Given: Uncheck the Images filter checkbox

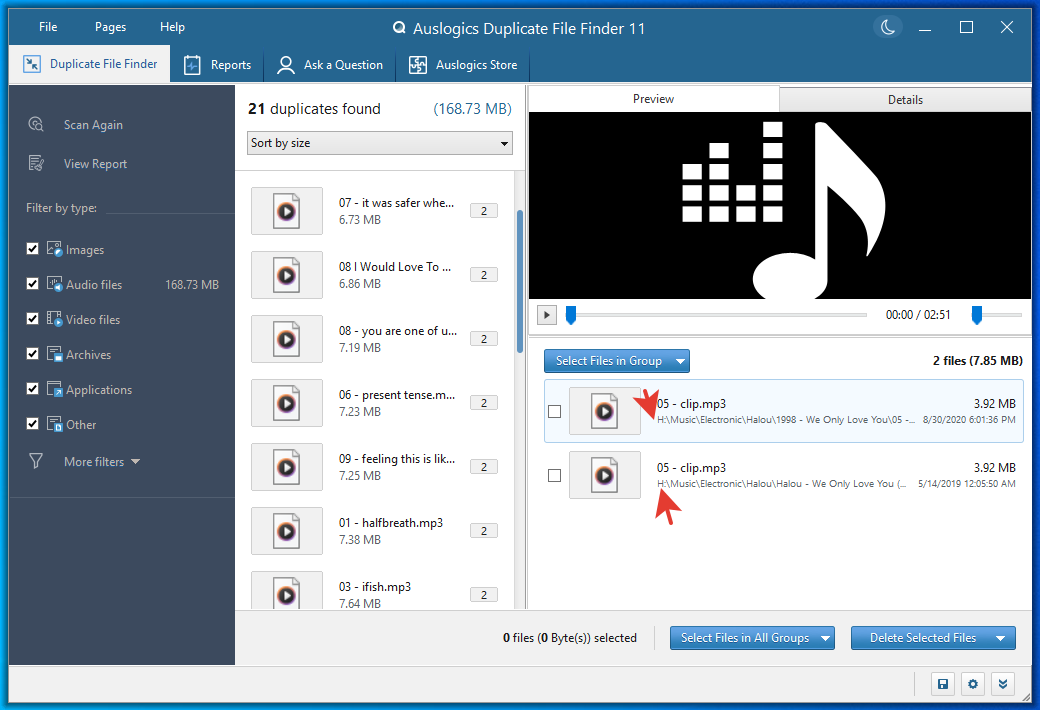Looking at the screenshot, I should pos(32,248).
